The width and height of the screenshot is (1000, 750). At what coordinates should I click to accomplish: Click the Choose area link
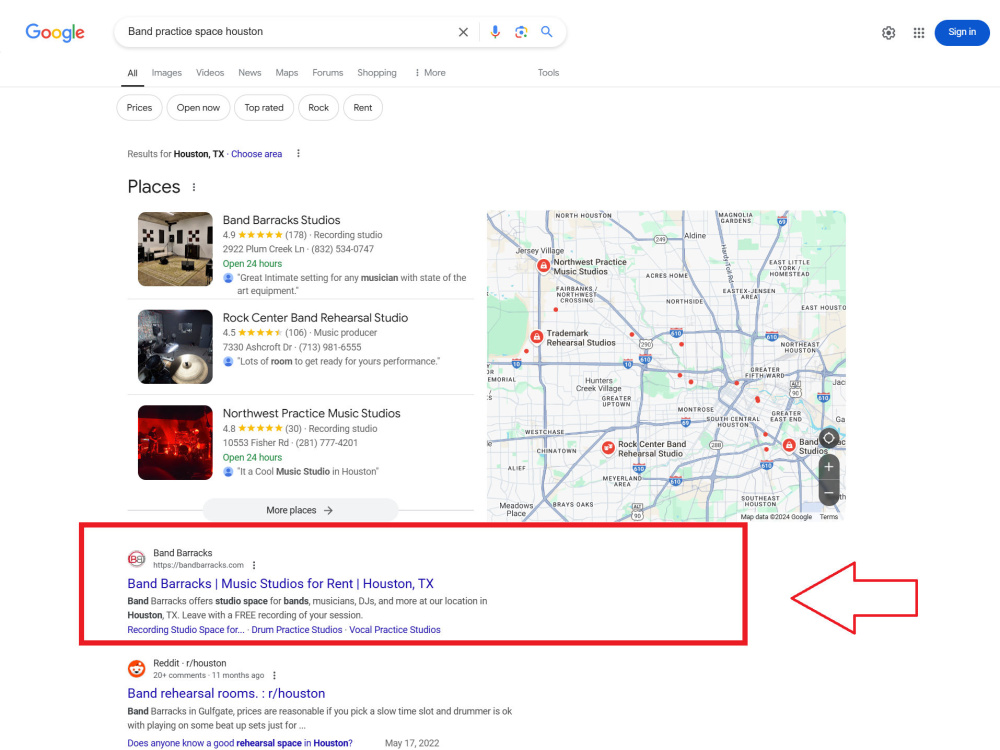256,154
